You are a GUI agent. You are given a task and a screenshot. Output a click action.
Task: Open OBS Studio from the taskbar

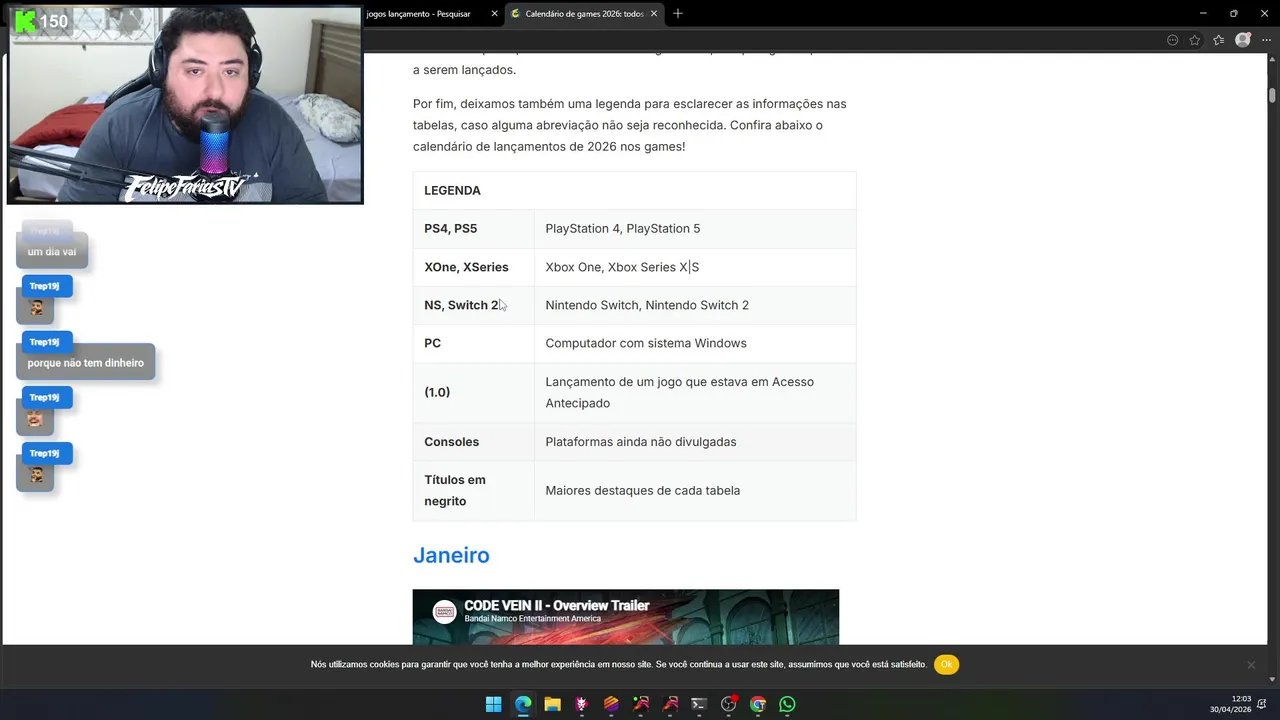[728, 704]
